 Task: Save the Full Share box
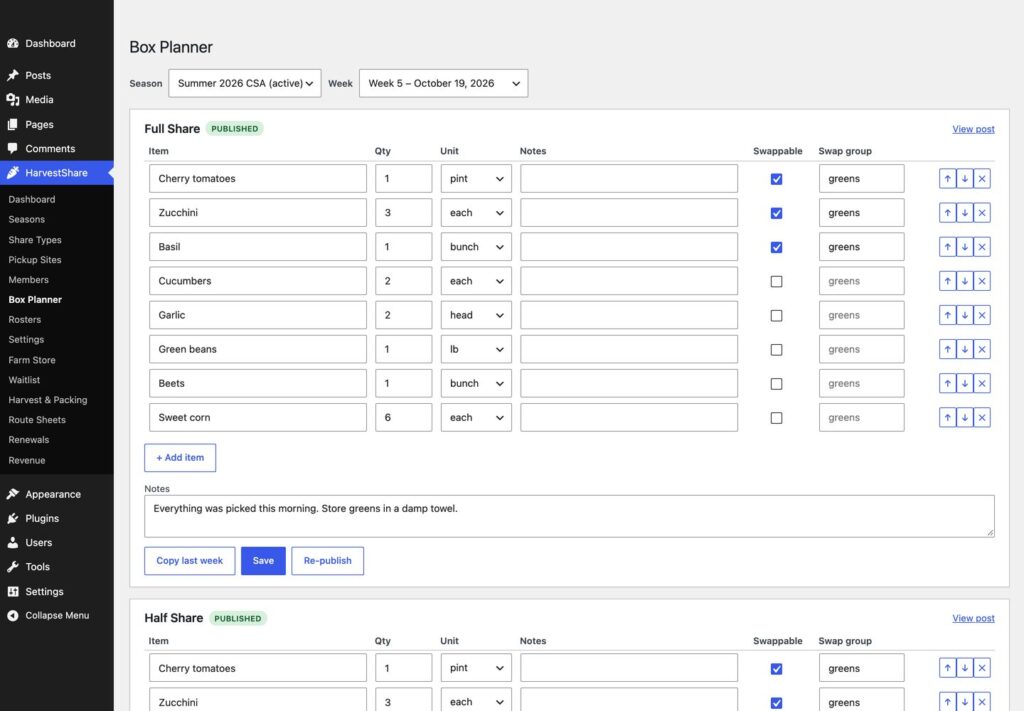(263, 561)
